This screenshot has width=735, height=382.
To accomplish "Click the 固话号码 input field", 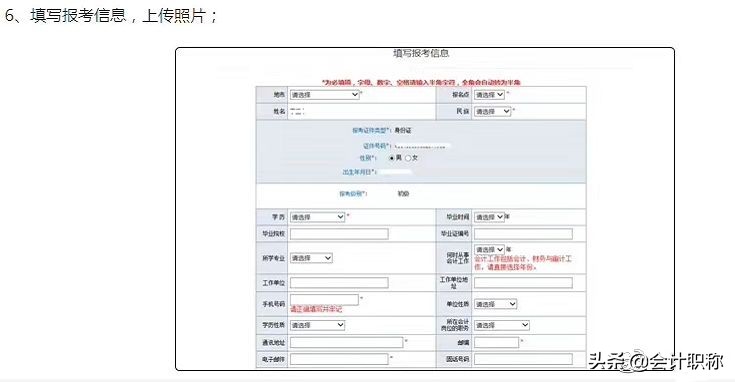I will pyautogui.click(x=523, y=359).
